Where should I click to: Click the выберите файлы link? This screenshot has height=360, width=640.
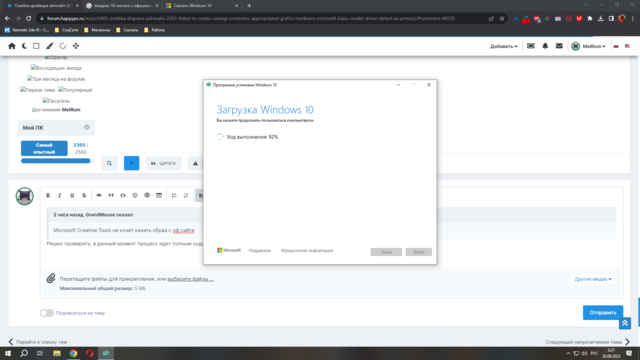190,279
